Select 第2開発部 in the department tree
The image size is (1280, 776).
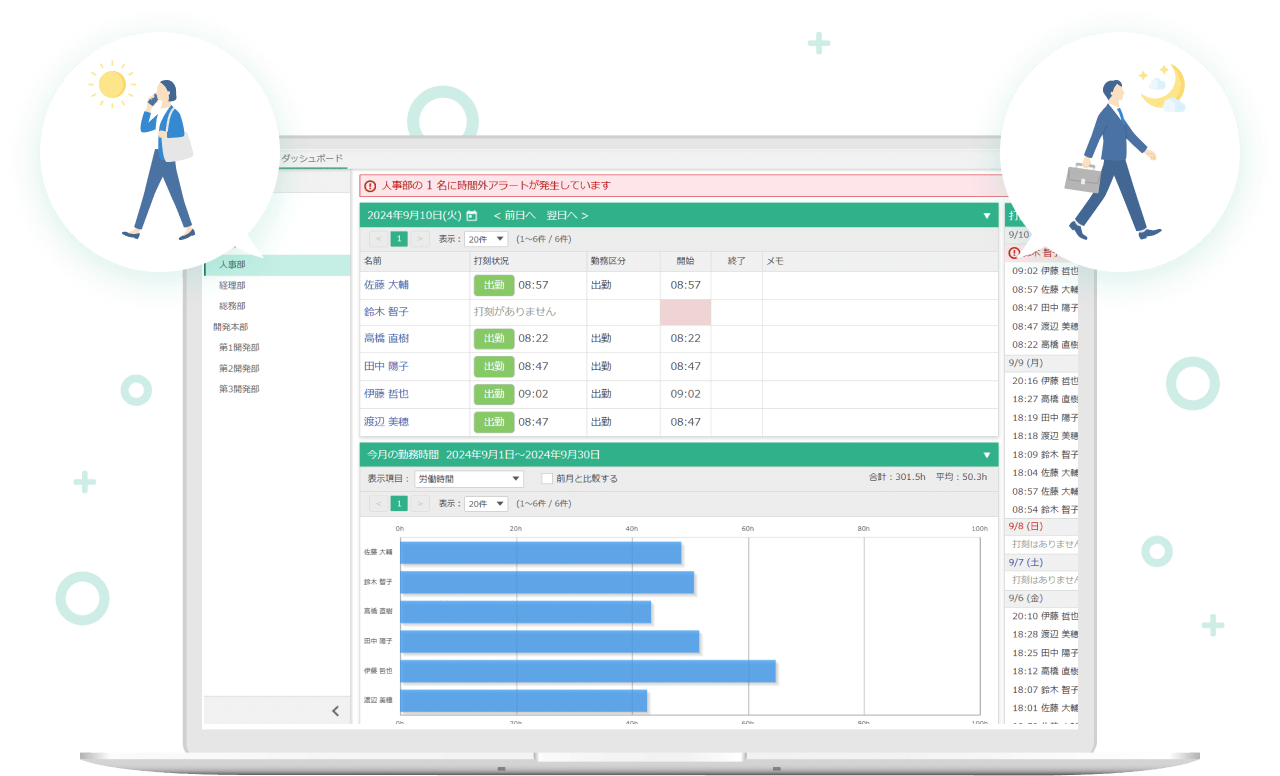point(239,368)
